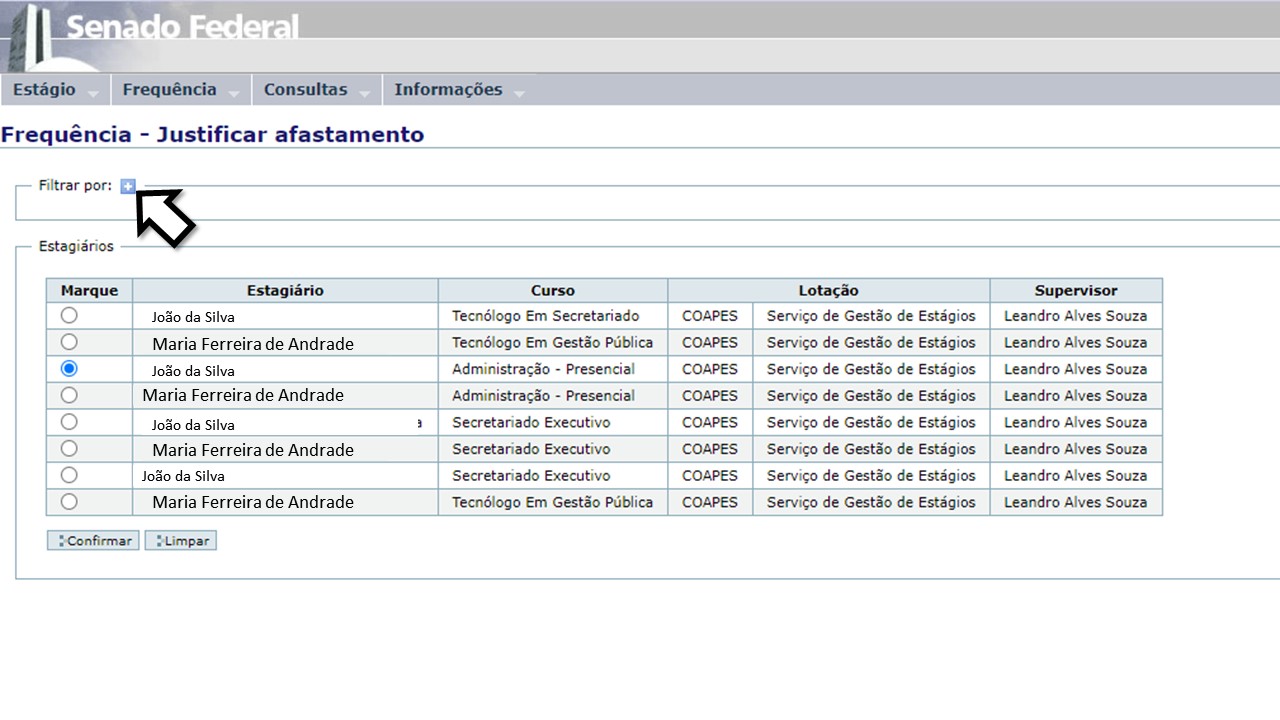Click dropdown arrow next to Informações

tap(519, 93)
